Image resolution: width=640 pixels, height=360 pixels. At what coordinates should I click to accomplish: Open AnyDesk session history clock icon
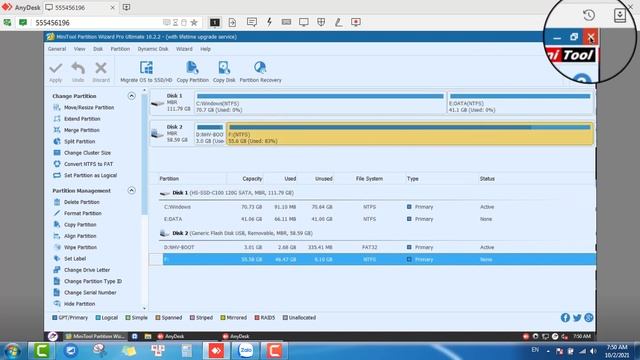[x=589, y=16]
